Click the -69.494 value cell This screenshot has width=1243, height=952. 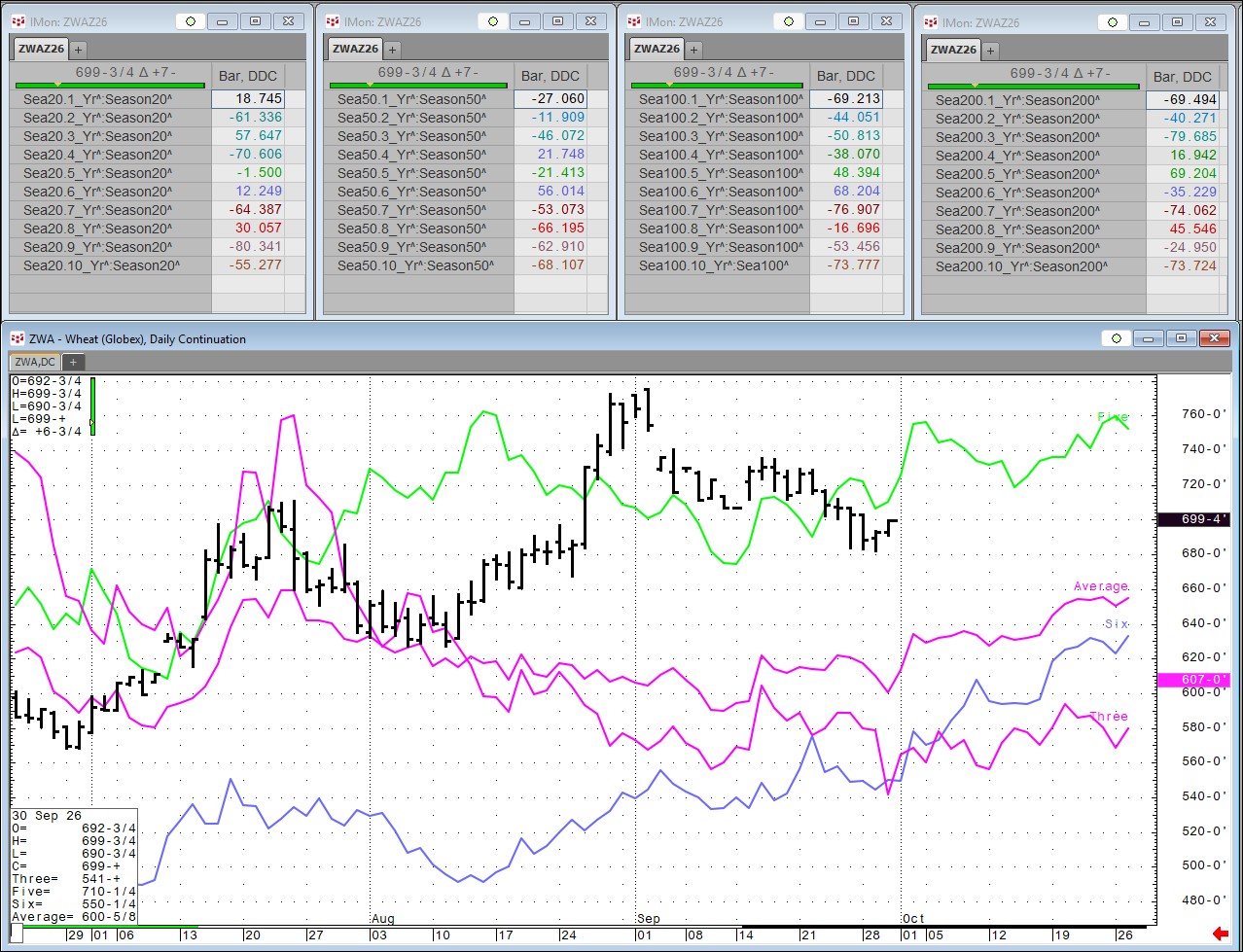(x=1184, y=99)
